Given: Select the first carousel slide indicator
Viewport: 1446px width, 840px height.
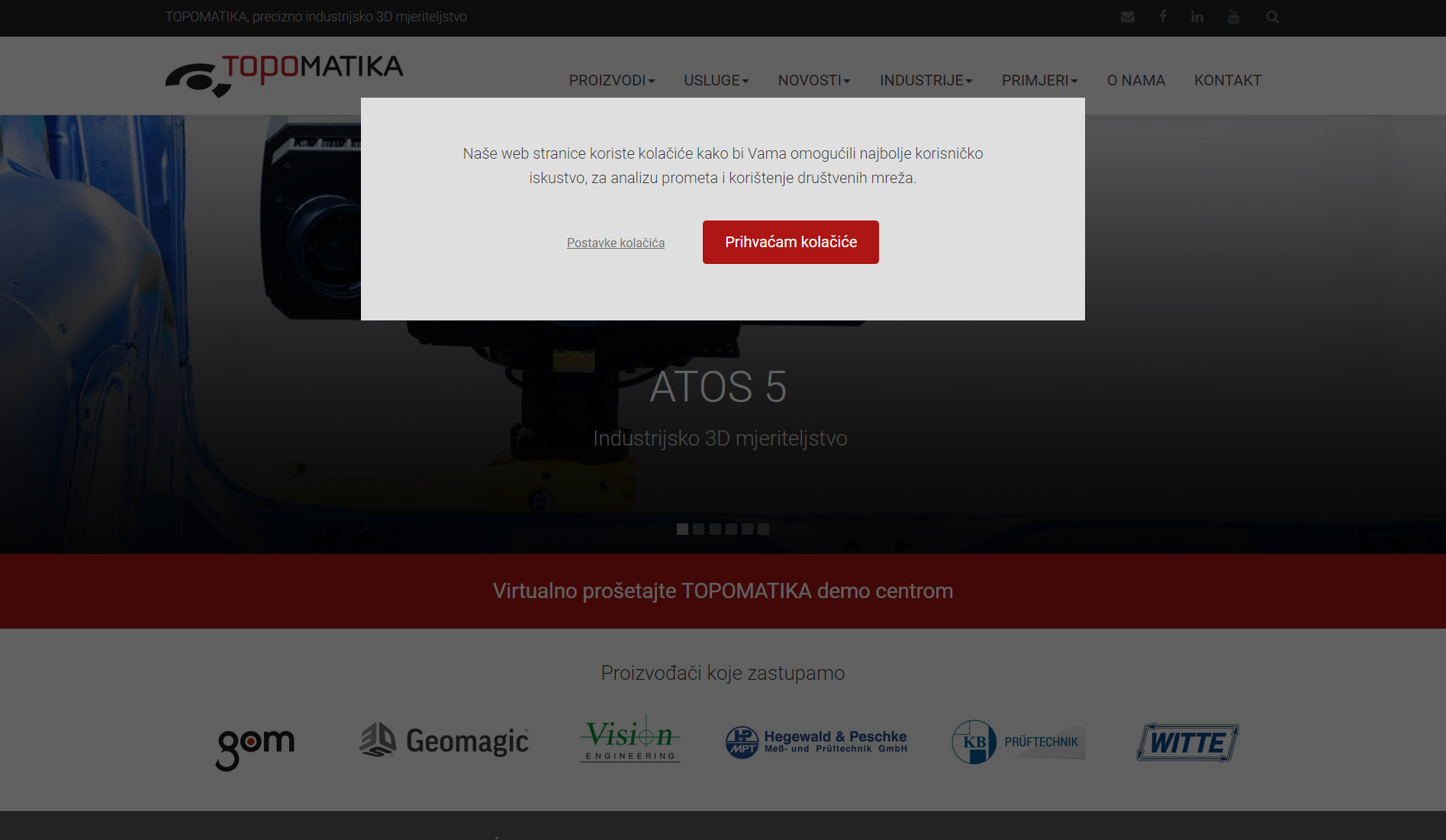Looking at the screenshot, I should click(682, 529).
